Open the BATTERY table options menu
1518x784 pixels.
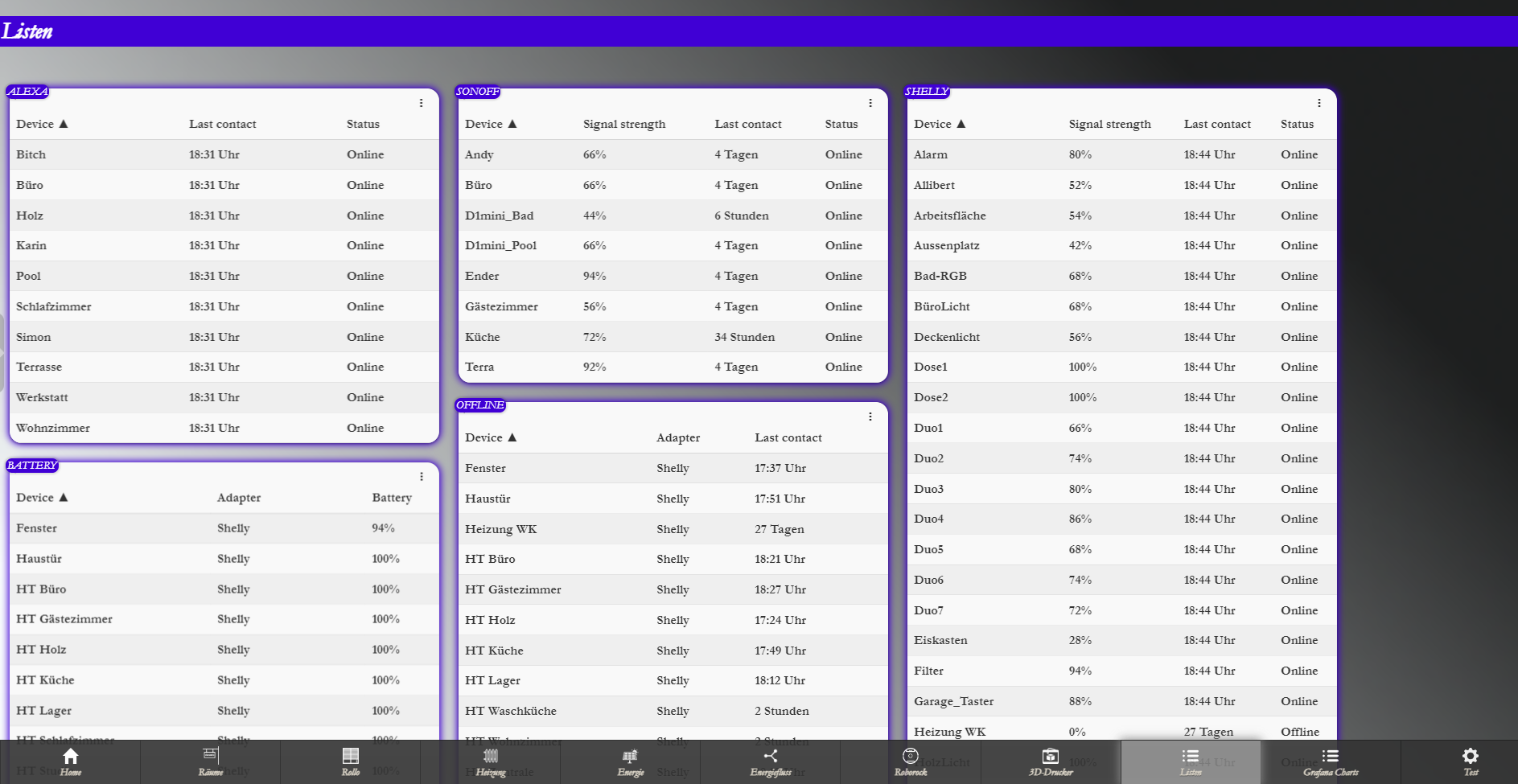tap(421, 477)
